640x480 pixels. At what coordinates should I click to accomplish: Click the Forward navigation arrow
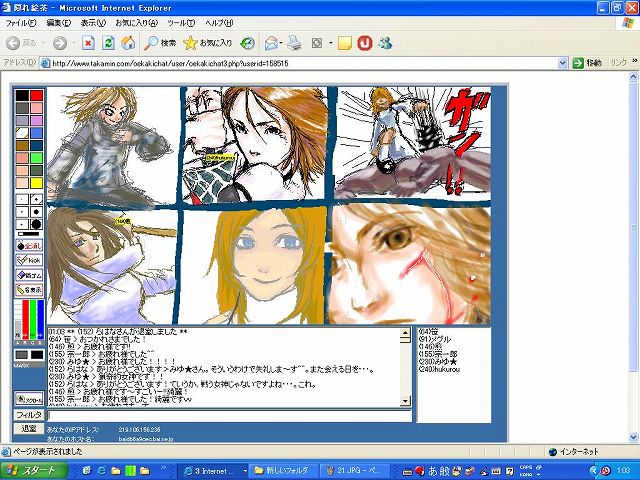pyautogui.click(x=60, y=43)
